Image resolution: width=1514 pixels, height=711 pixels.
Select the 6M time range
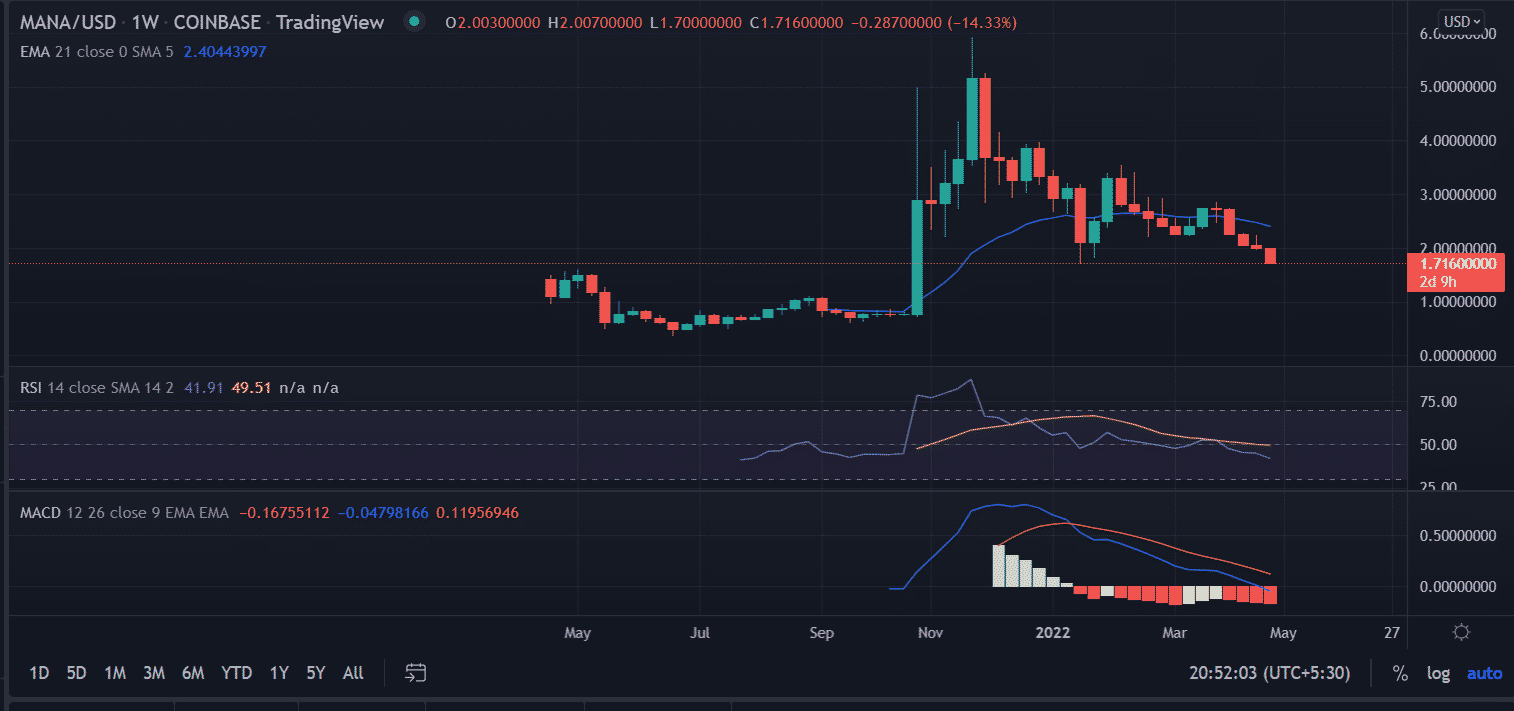tap(193, 673)
